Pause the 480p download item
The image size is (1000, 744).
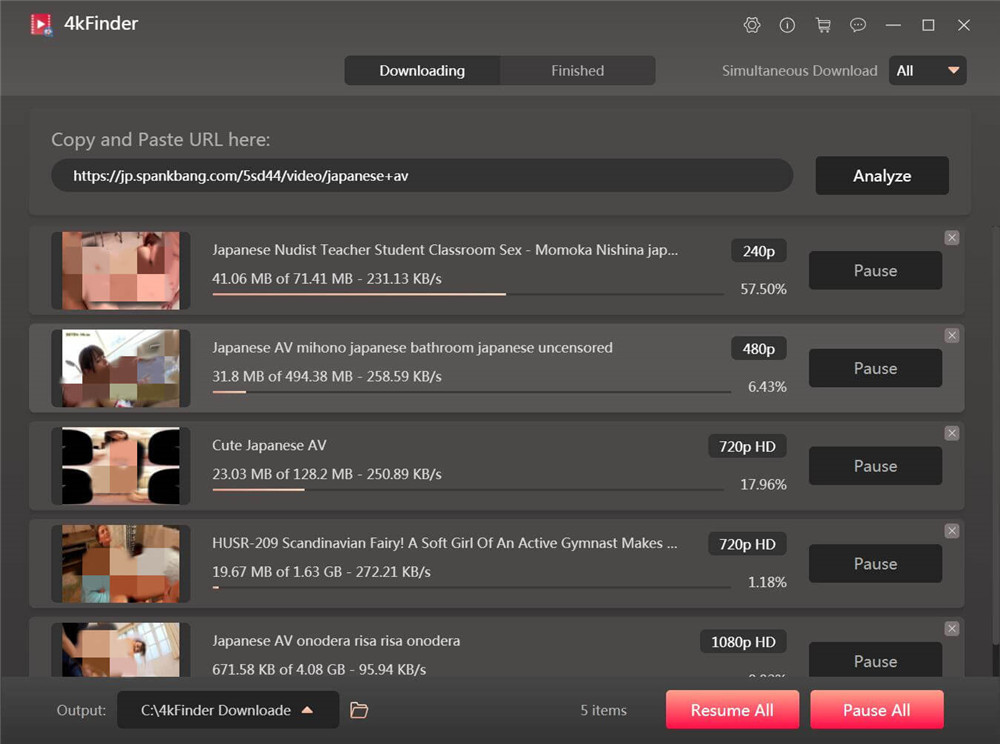(x=875, y=368)
